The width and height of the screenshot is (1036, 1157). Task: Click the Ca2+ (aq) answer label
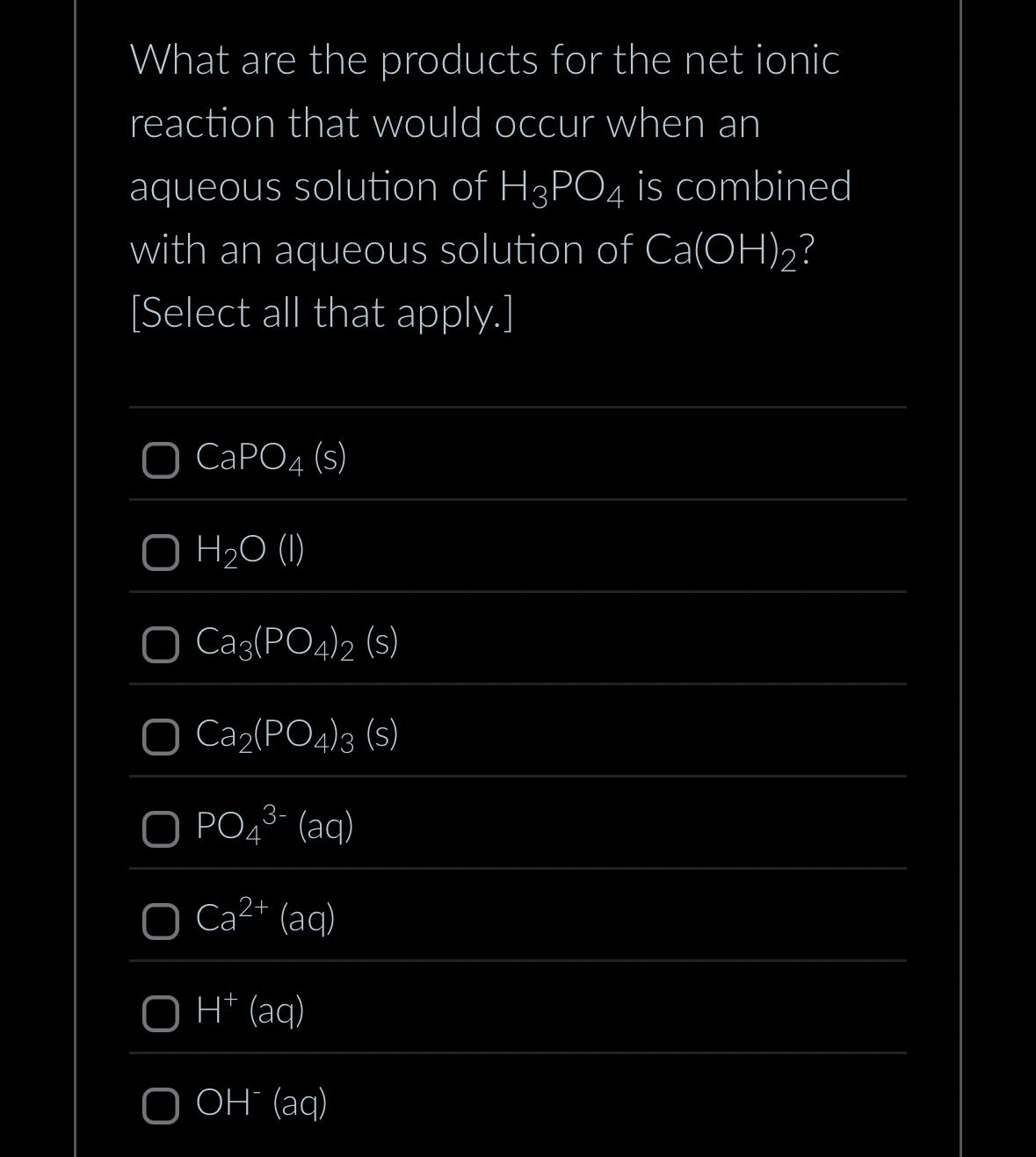pyautogui.click(x=264, y=919)
